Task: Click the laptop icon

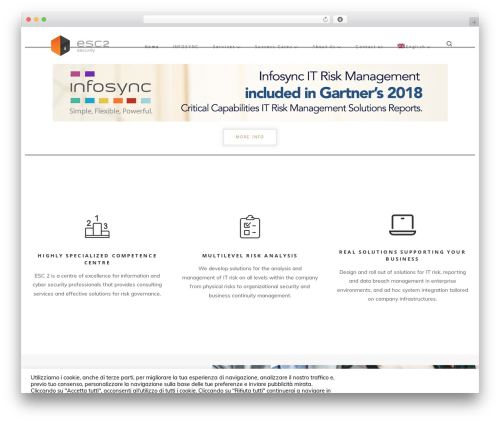Action: coord(403,225)
